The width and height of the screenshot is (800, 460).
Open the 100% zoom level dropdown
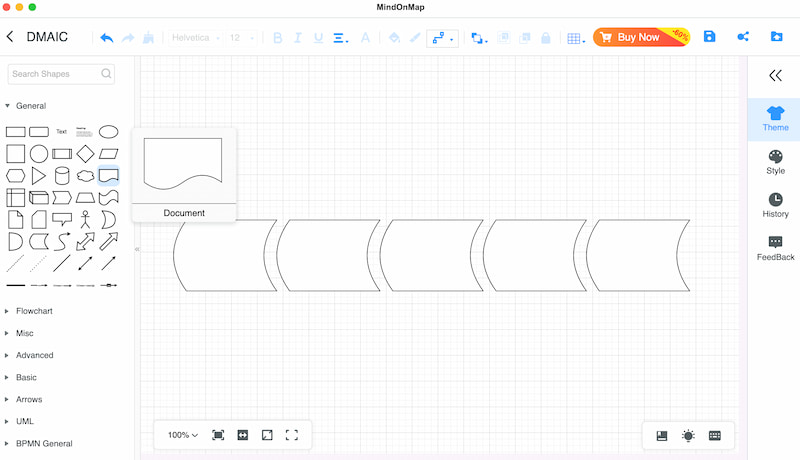click(183, 435)
